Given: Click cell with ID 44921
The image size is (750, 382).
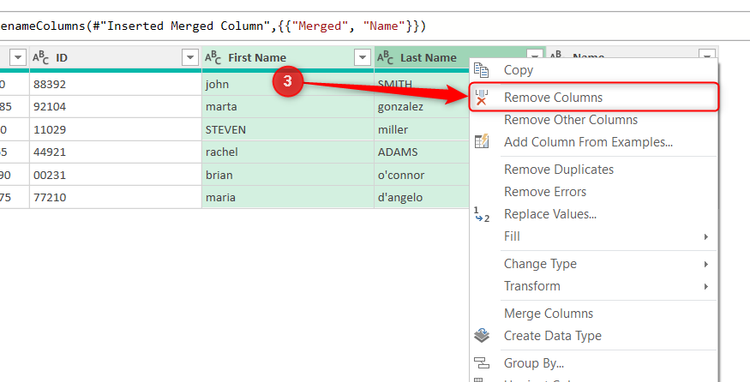Looking at the screenshot, I should (x=115, y=152).
